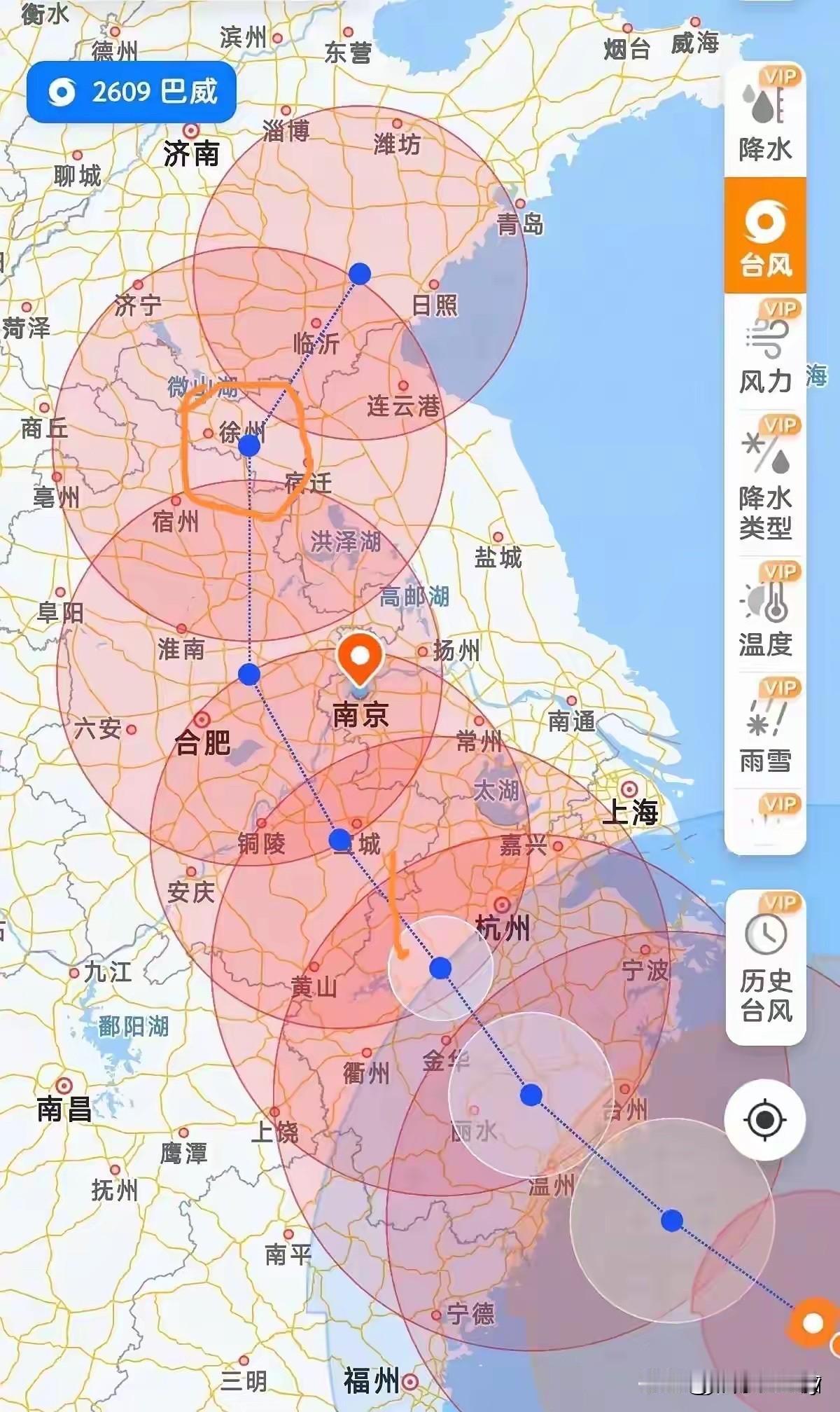
Task: Open the 降水类型 precipitation type layer
Action: (765, 482)
